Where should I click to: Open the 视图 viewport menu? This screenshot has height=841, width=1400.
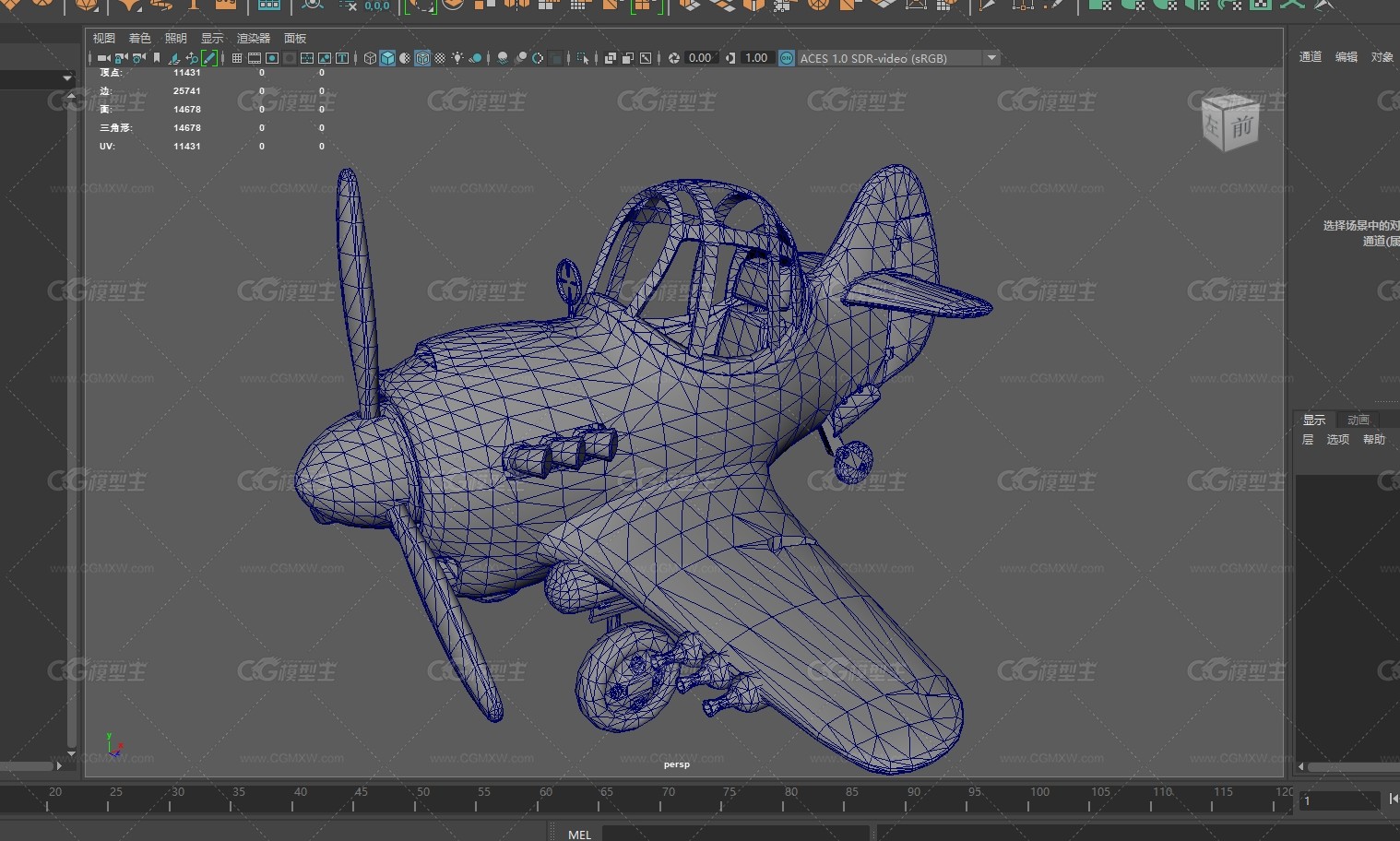point(104,38)
